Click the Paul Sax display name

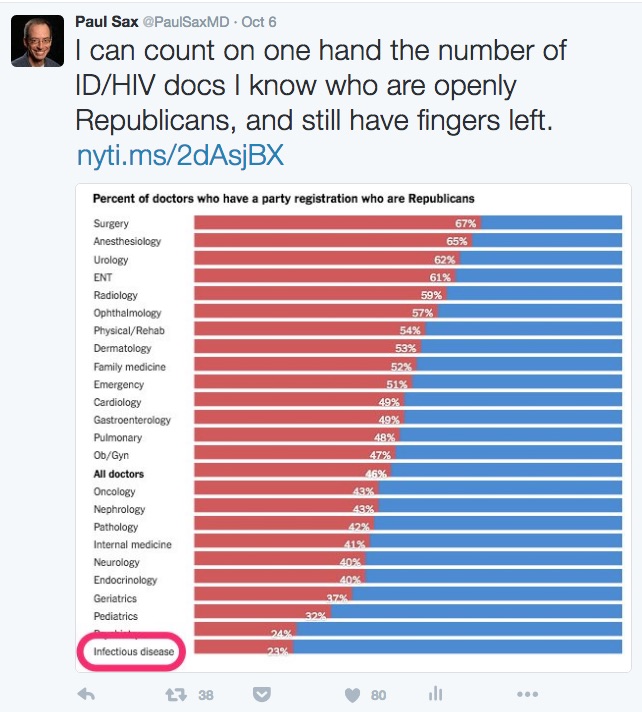point(106,21)
